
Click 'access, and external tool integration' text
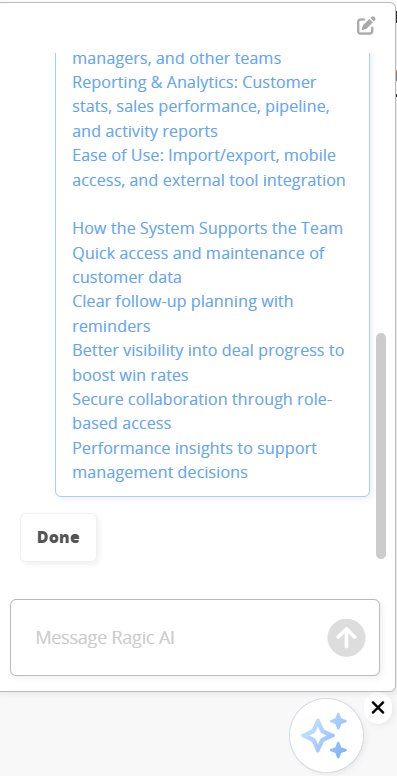point(209,180)
